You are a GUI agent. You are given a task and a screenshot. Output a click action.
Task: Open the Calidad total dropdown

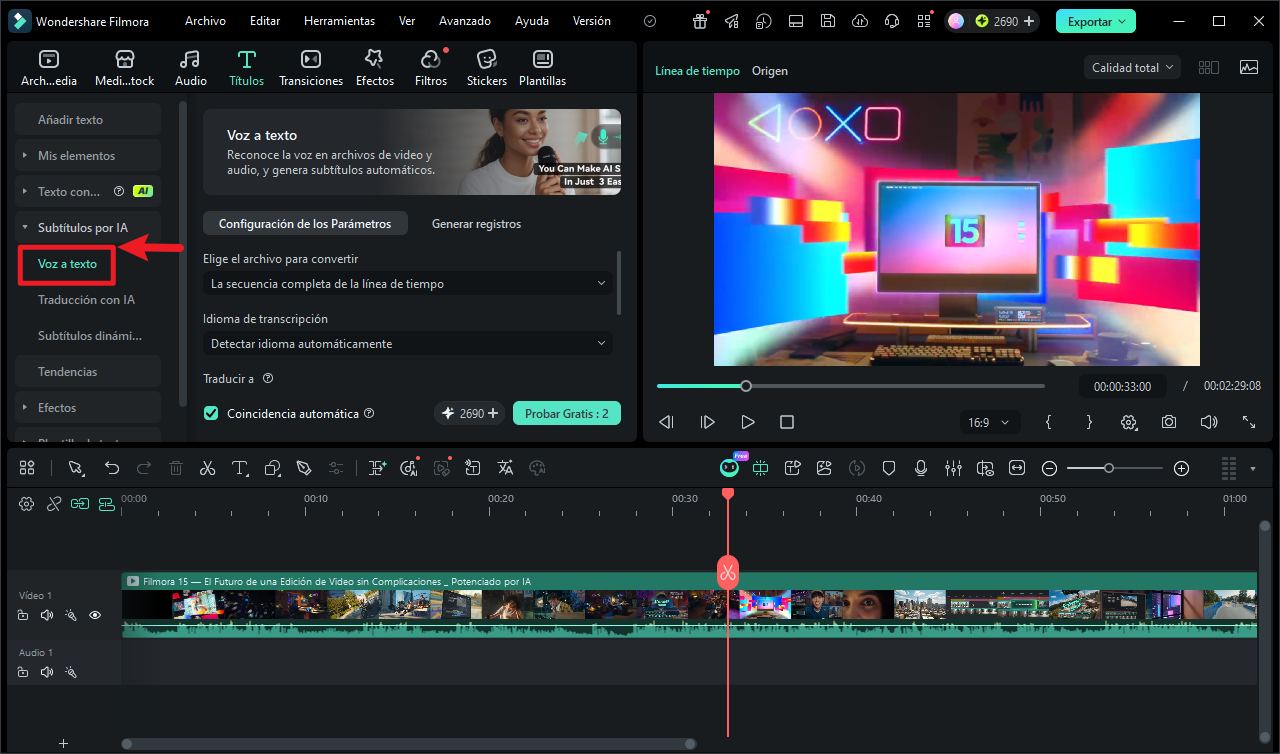(1132, 67)
